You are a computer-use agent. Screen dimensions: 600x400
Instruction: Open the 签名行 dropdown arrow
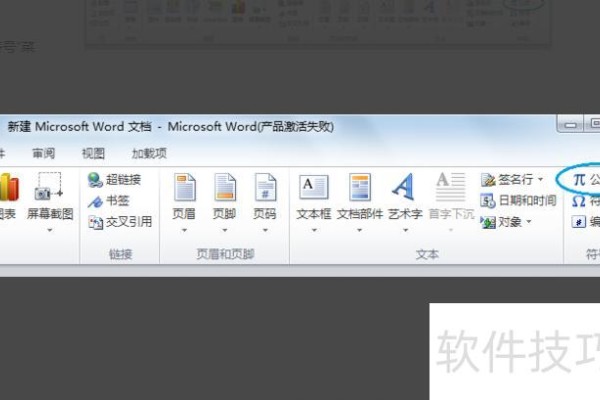click(540, 179)
